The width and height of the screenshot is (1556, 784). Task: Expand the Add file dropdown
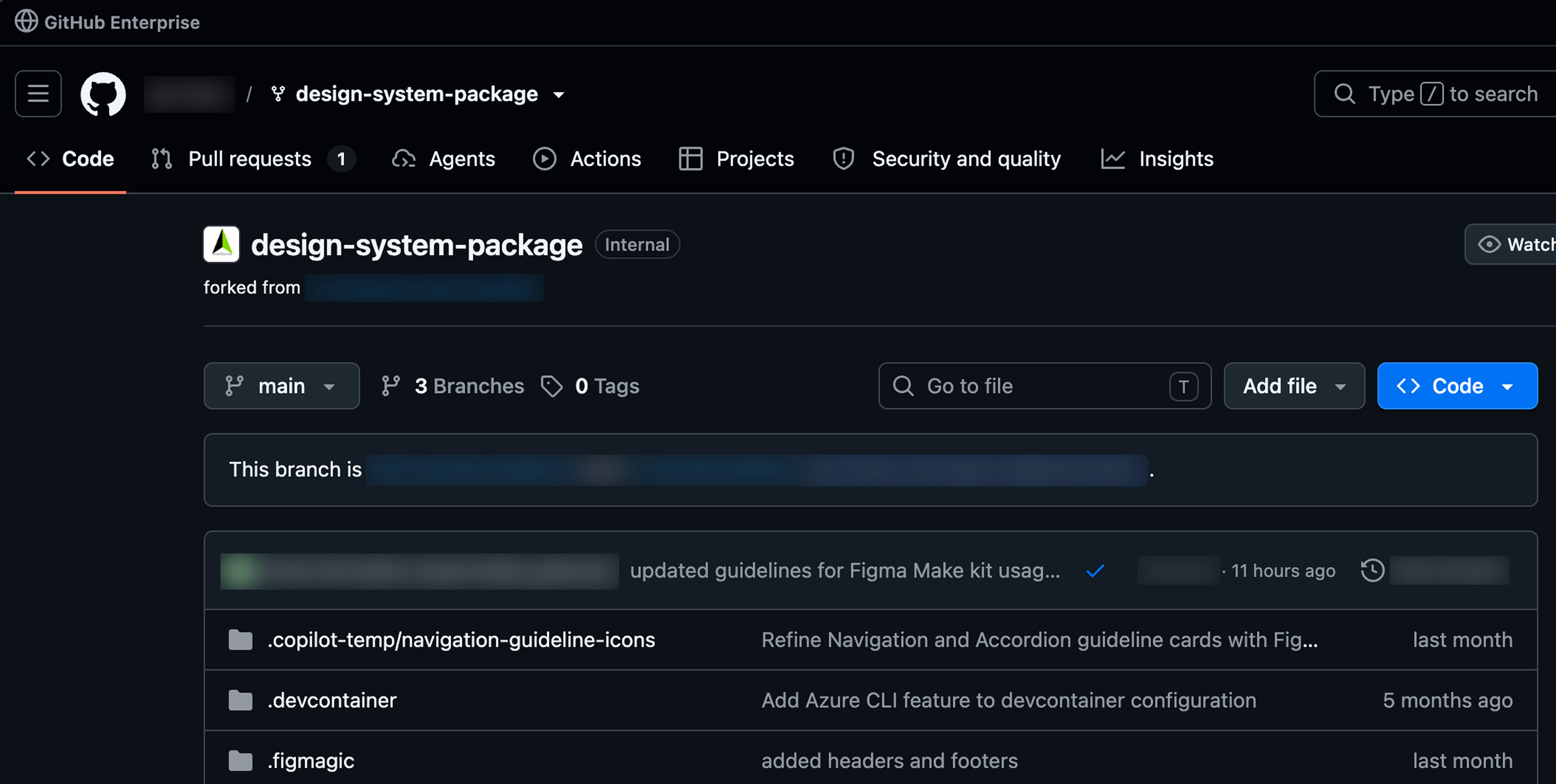(x=1294, y=386)
